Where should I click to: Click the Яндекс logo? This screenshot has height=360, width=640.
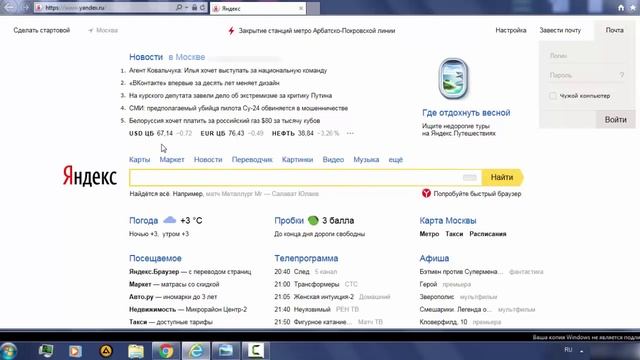[x=90, y=176]
